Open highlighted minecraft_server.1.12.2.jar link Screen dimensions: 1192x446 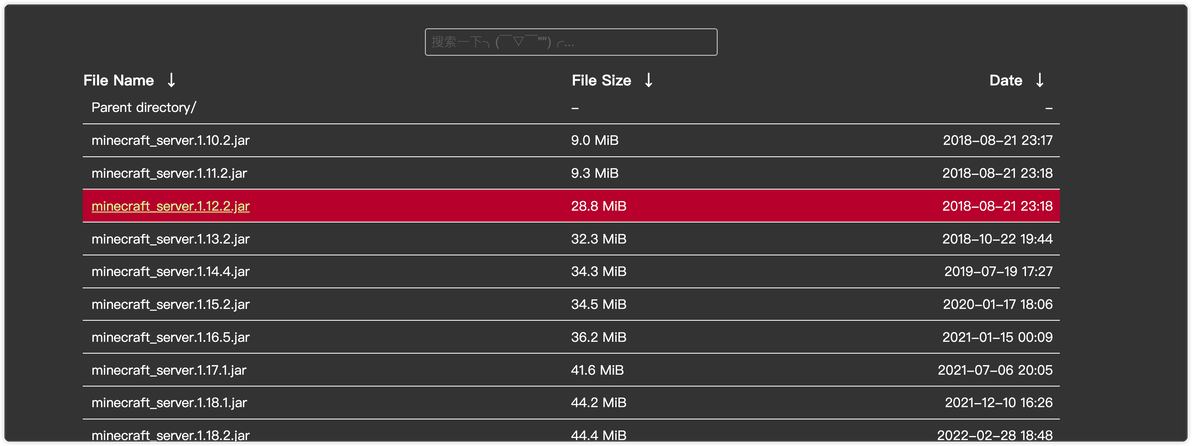pos(170,206)
